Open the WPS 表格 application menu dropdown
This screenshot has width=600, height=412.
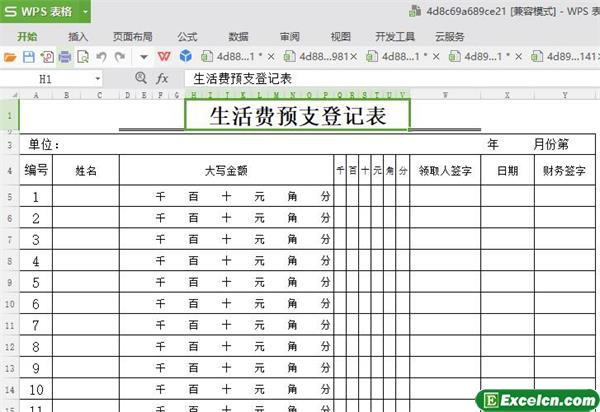(86, 11)
